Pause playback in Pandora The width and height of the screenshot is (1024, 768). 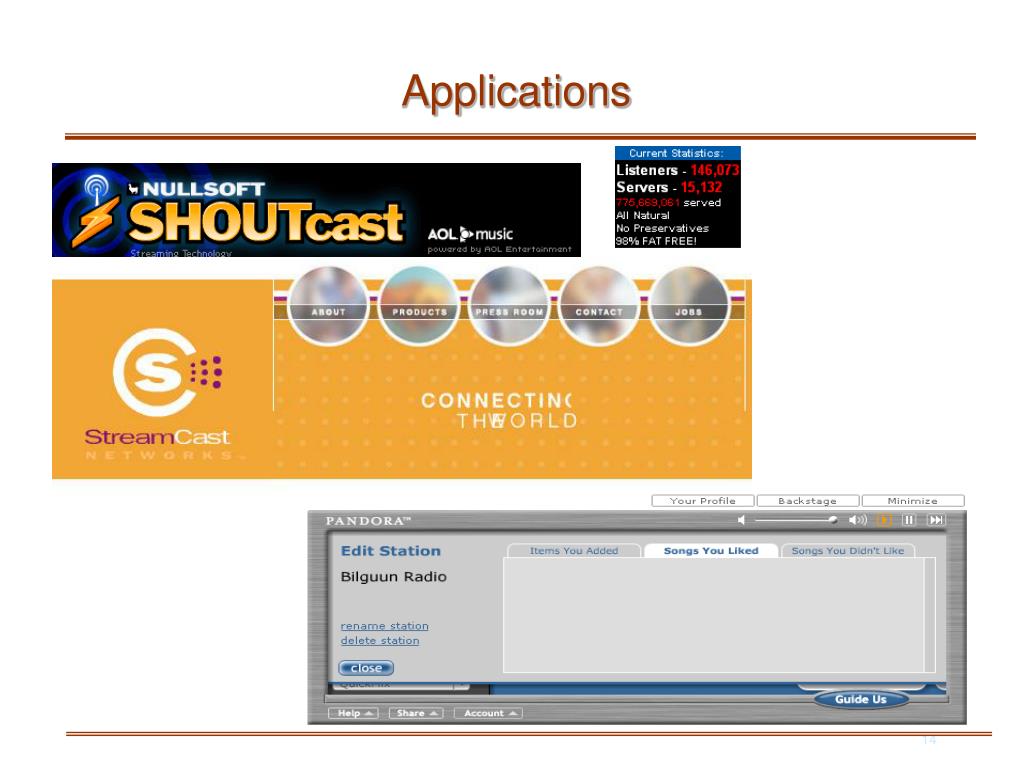908,520
